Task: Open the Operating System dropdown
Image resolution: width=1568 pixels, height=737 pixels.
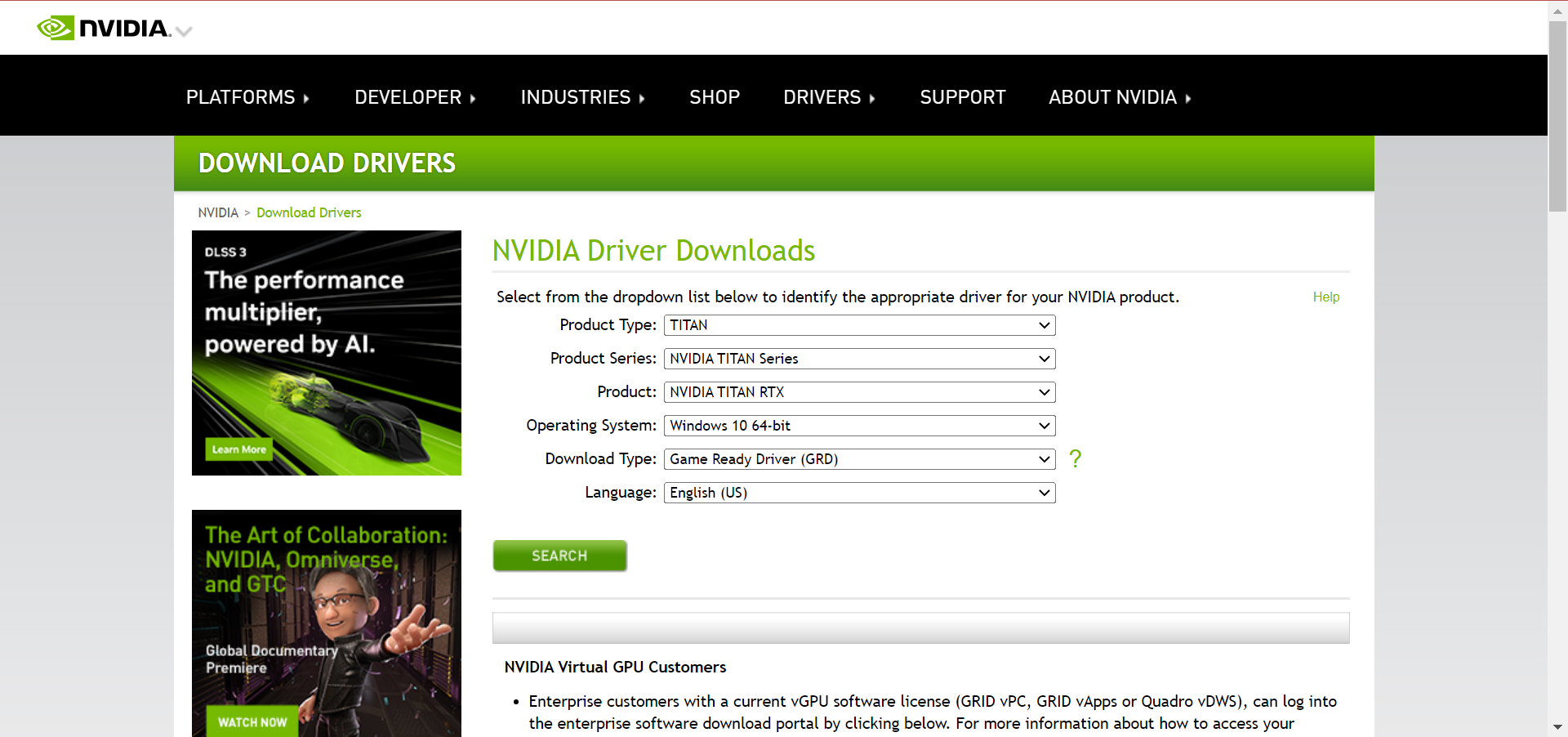Action: [859, 426]
